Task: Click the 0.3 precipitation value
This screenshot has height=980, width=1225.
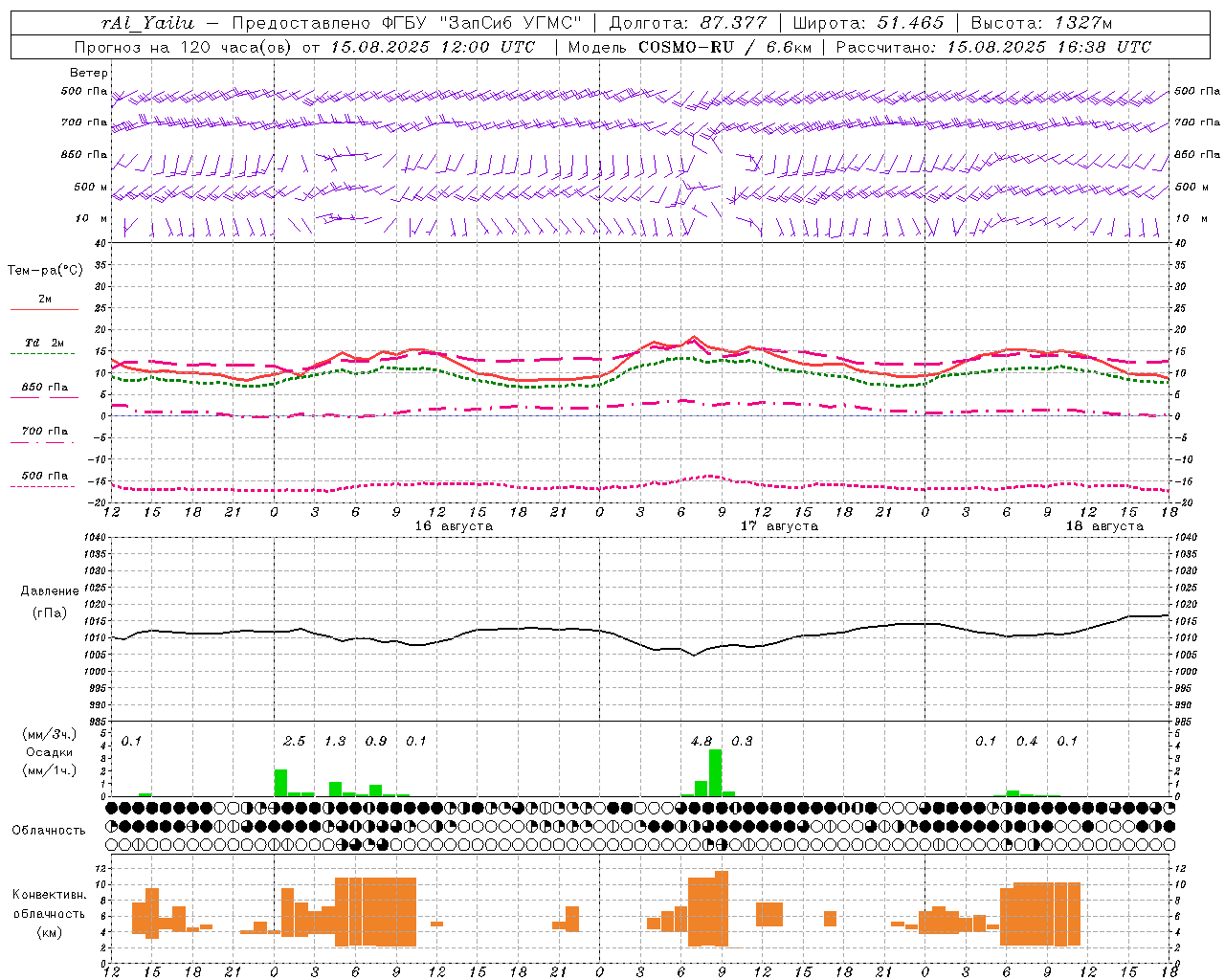Action: pos(742,741)
